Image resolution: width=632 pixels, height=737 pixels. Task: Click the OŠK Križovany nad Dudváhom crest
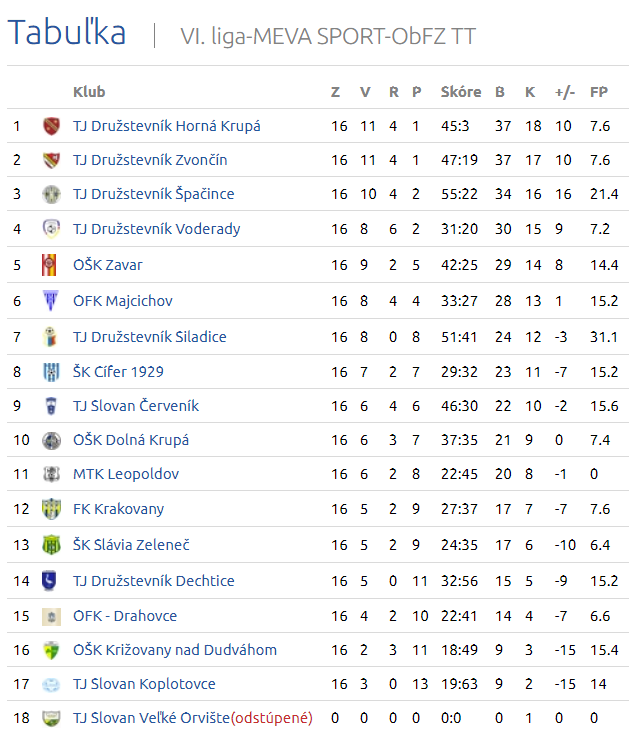point(51,650)
